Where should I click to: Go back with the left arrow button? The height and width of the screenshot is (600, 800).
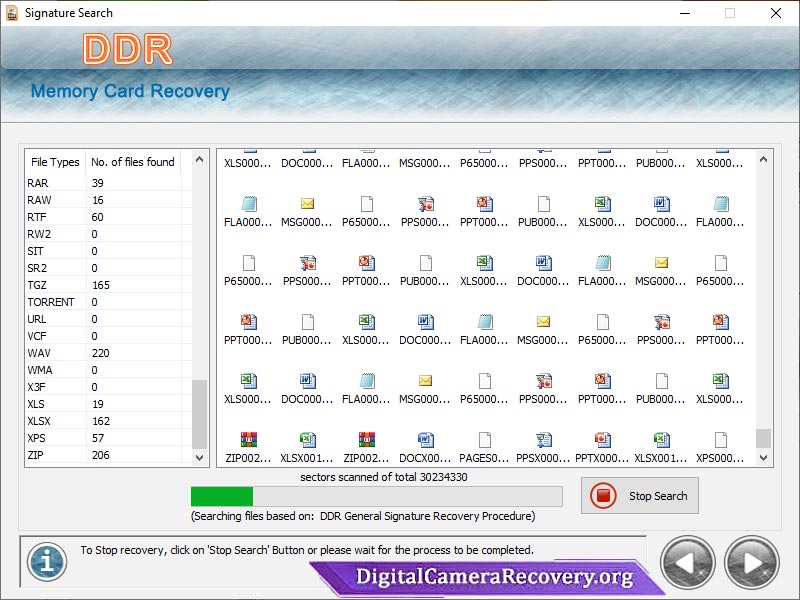point(688,563)
